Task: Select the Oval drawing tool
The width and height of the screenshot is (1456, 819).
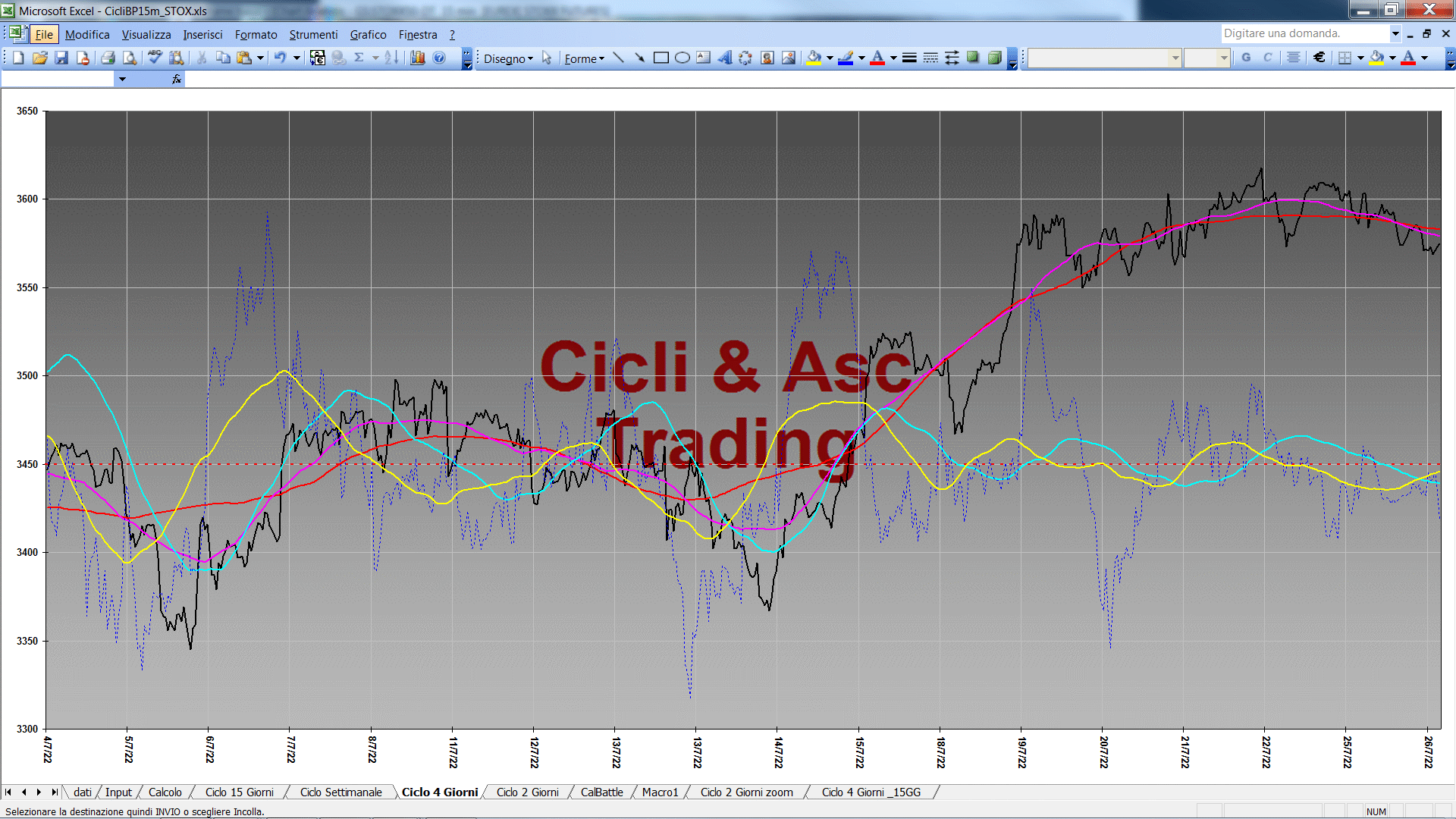Action: coord(682,58)
